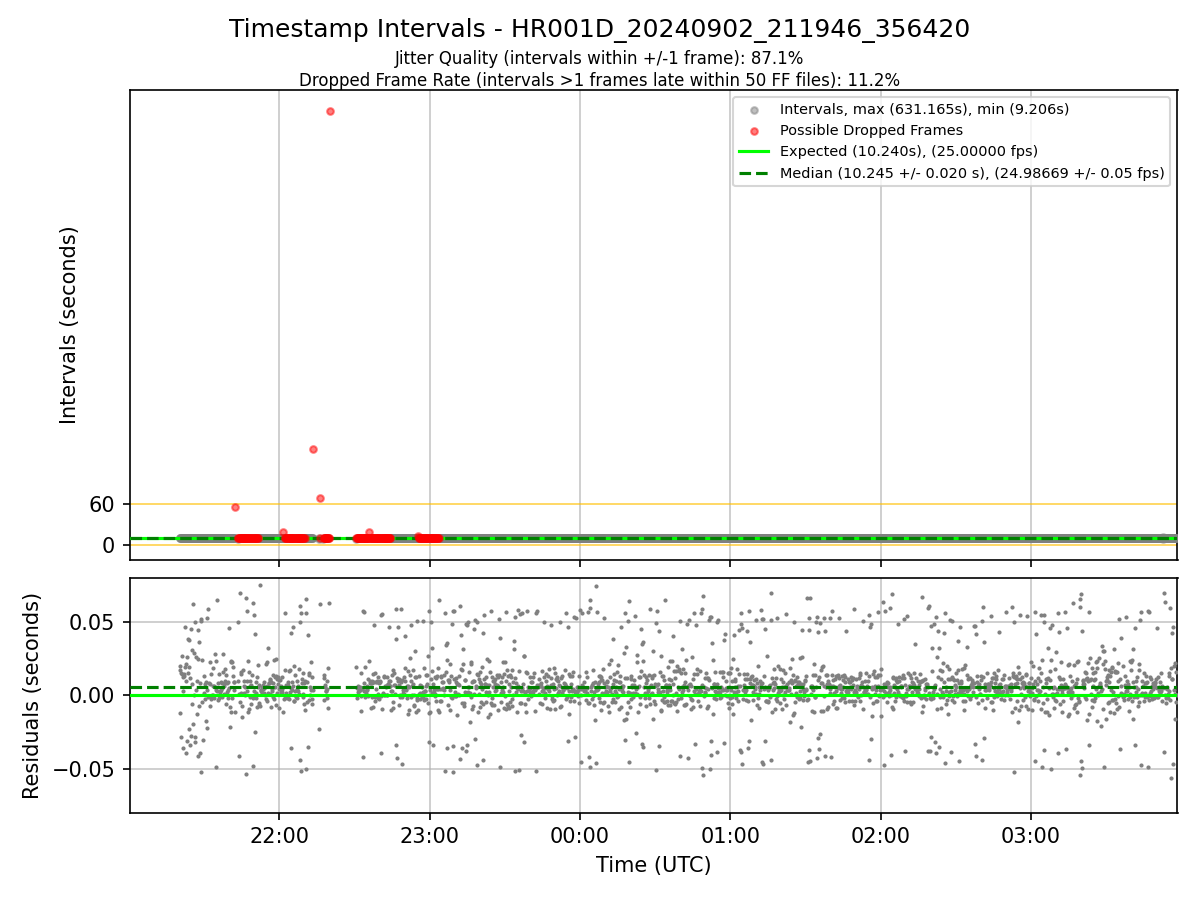Click the gray dot marker beside 'Intervals' legend
1200x900 pixels.
754,110
